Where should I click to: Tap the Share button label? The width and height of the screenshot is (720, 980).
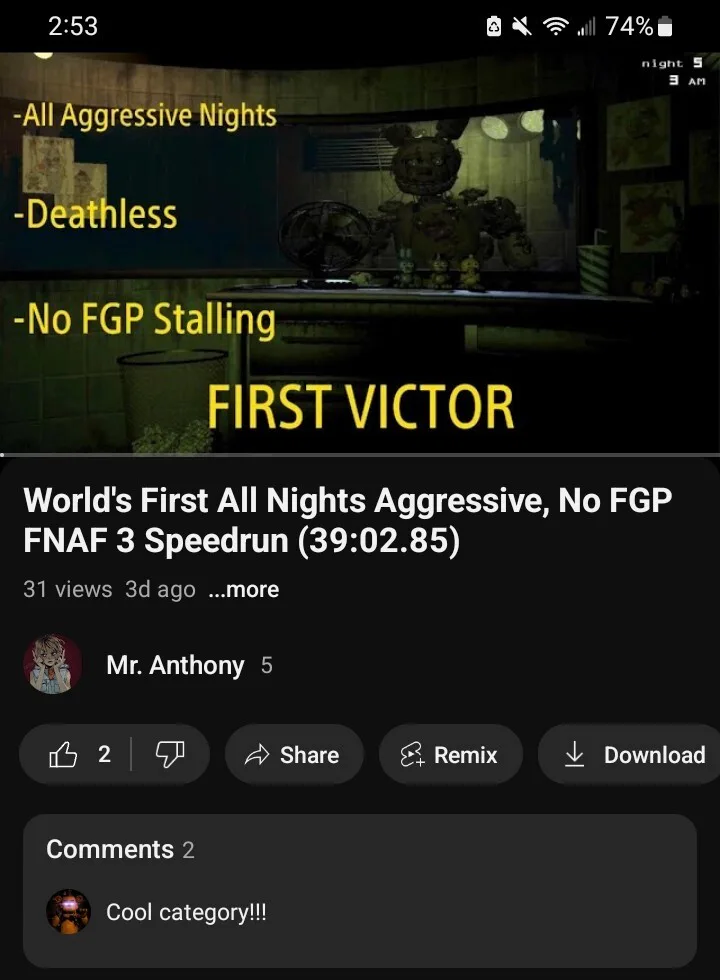309,755
